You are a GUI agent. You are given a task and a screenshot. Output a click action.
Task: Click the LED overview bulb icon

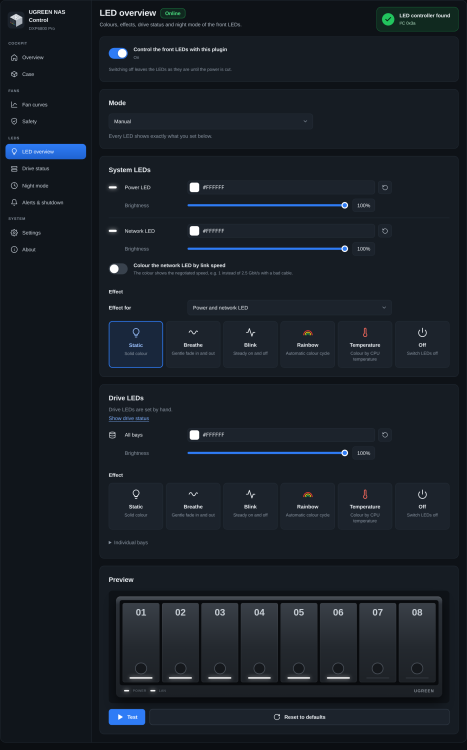(x=14, y=152)
